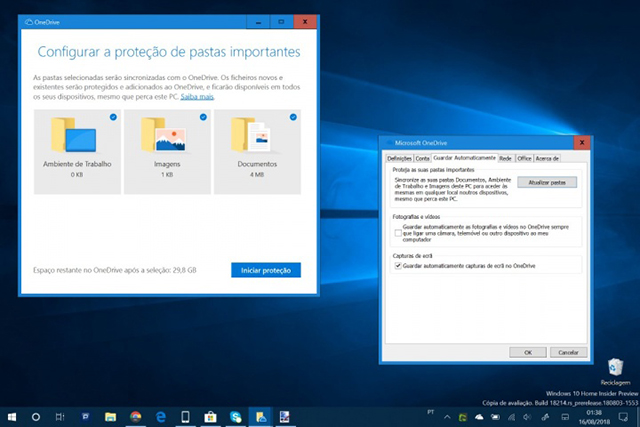This screenshot has width=640, height=427.
Task: Launch File Explorer from the taskbar
Action: 110,417
